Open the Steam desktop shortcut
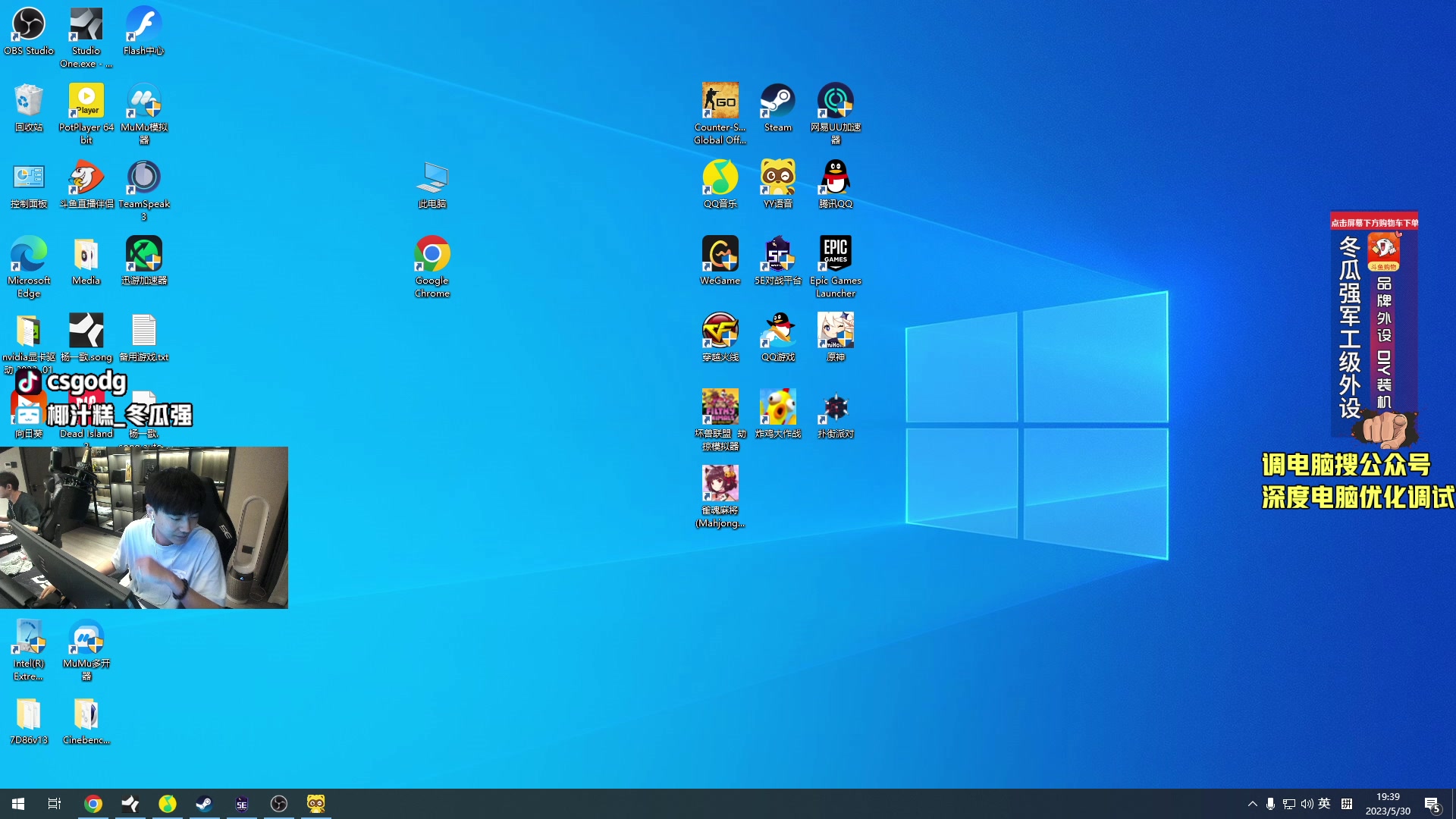Viewport: 1456px width, 819px height. (x=778, y=108)
